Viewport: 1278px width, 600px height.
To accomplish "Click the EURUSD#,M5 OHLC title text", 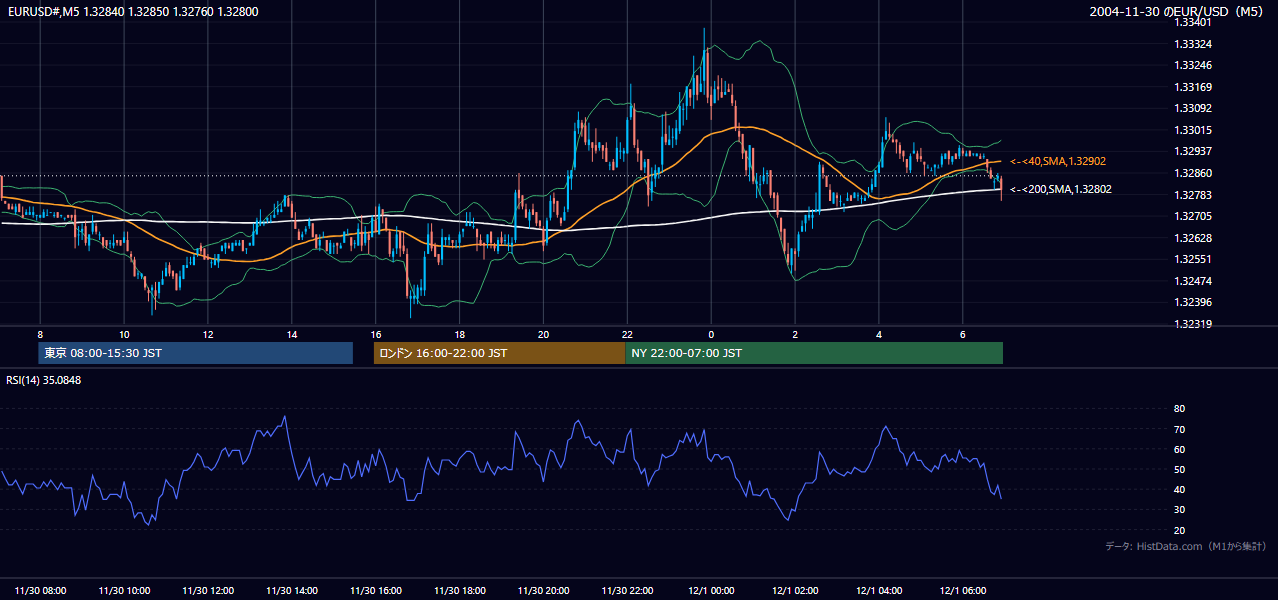I will click(132, 11).
